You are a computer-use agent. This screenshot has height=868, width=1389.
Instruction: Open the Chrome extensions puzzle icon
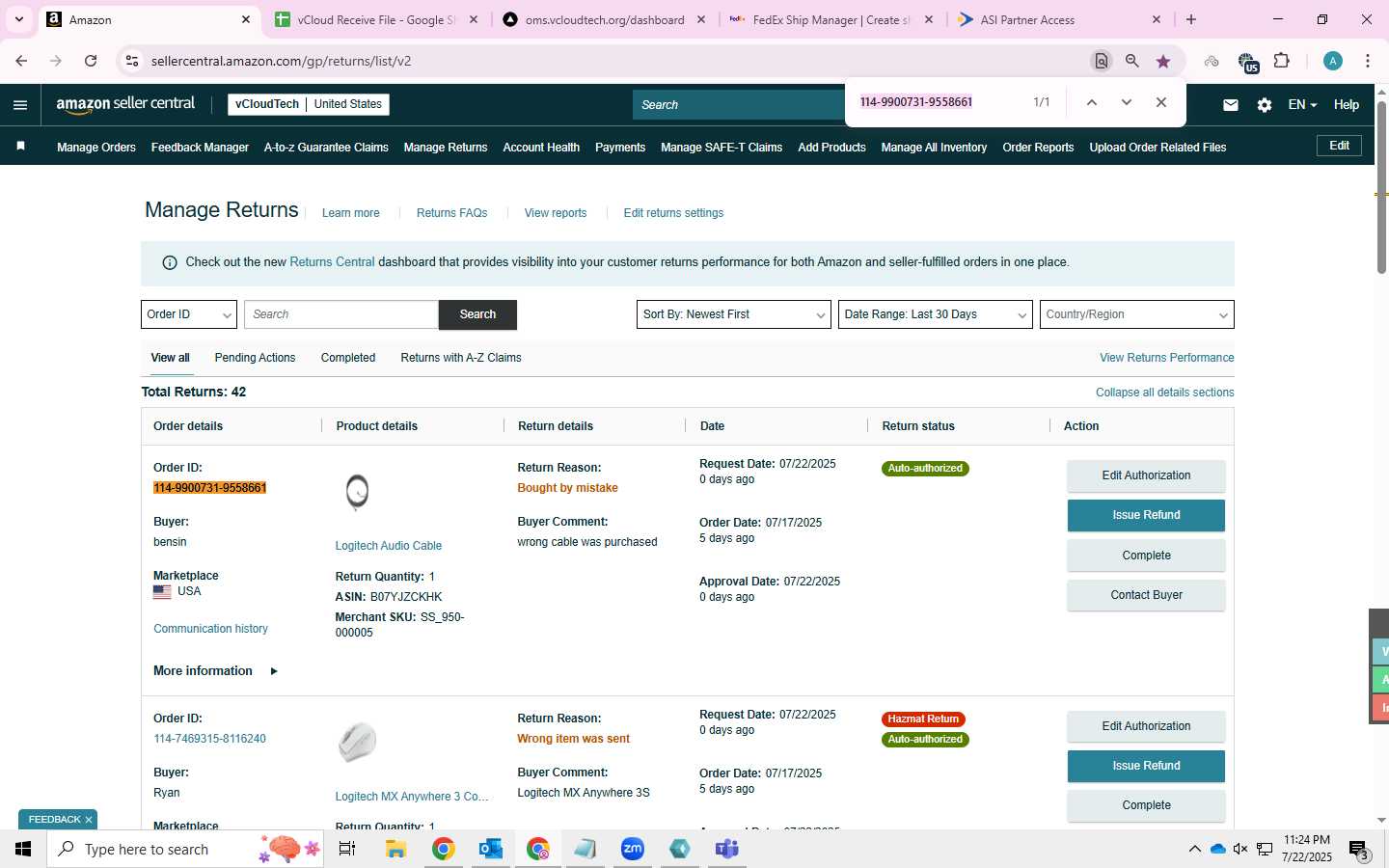coord(1282,61)
